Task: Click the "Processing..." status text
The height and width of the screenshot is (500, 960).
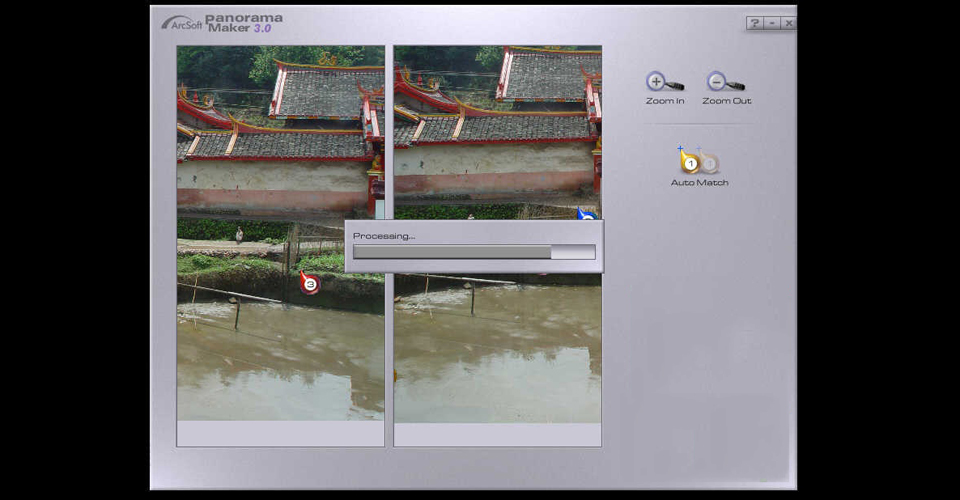Action: (x=384, y=236)
